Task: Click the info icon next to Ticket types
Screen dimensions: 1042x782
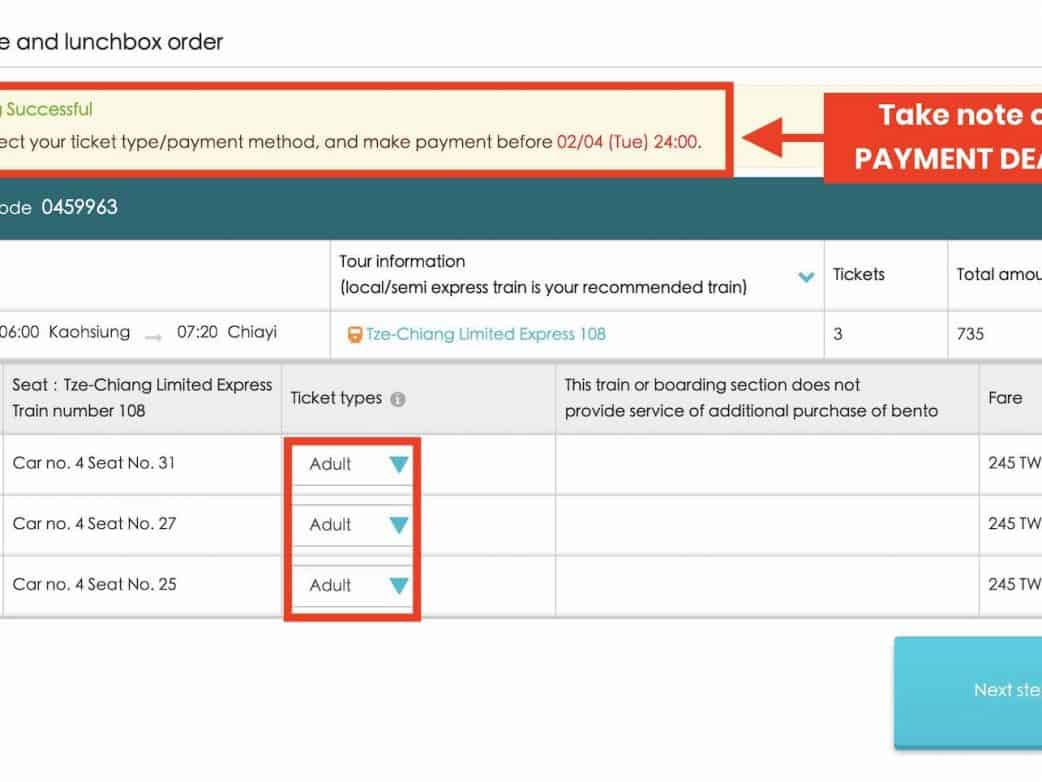Action: click(398, 399)
